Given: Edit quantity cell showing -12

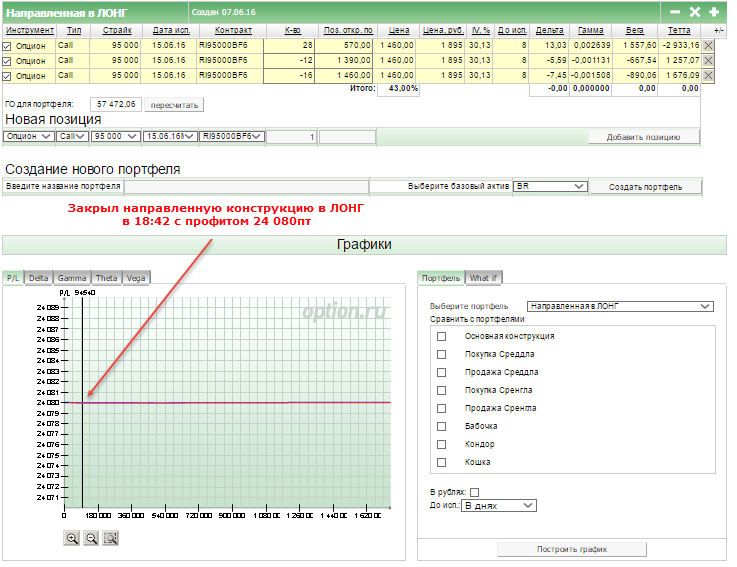Looking at the screenshot, I should pyautogui.click(x=289, y=61).
